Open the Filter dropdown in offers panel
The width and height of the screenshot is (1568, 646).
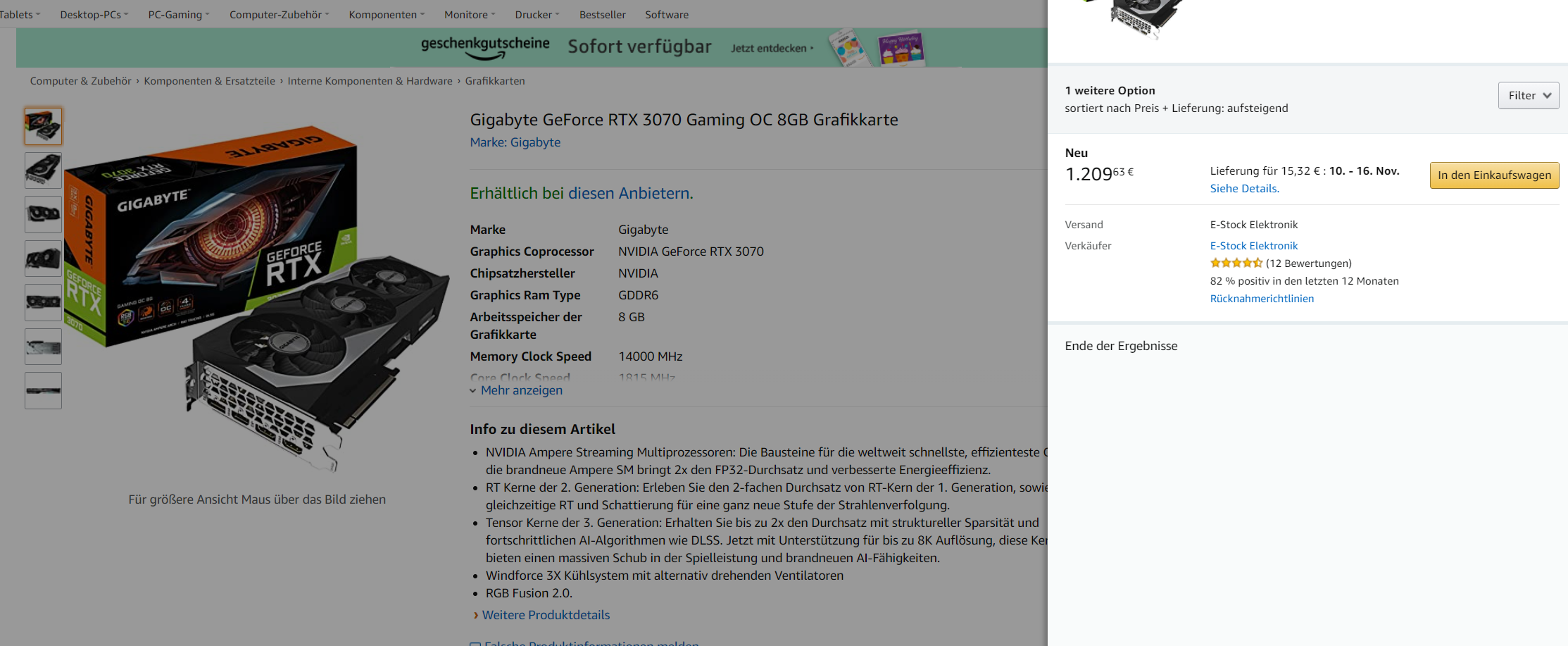pyautogui.click(x=1529, y=95)
